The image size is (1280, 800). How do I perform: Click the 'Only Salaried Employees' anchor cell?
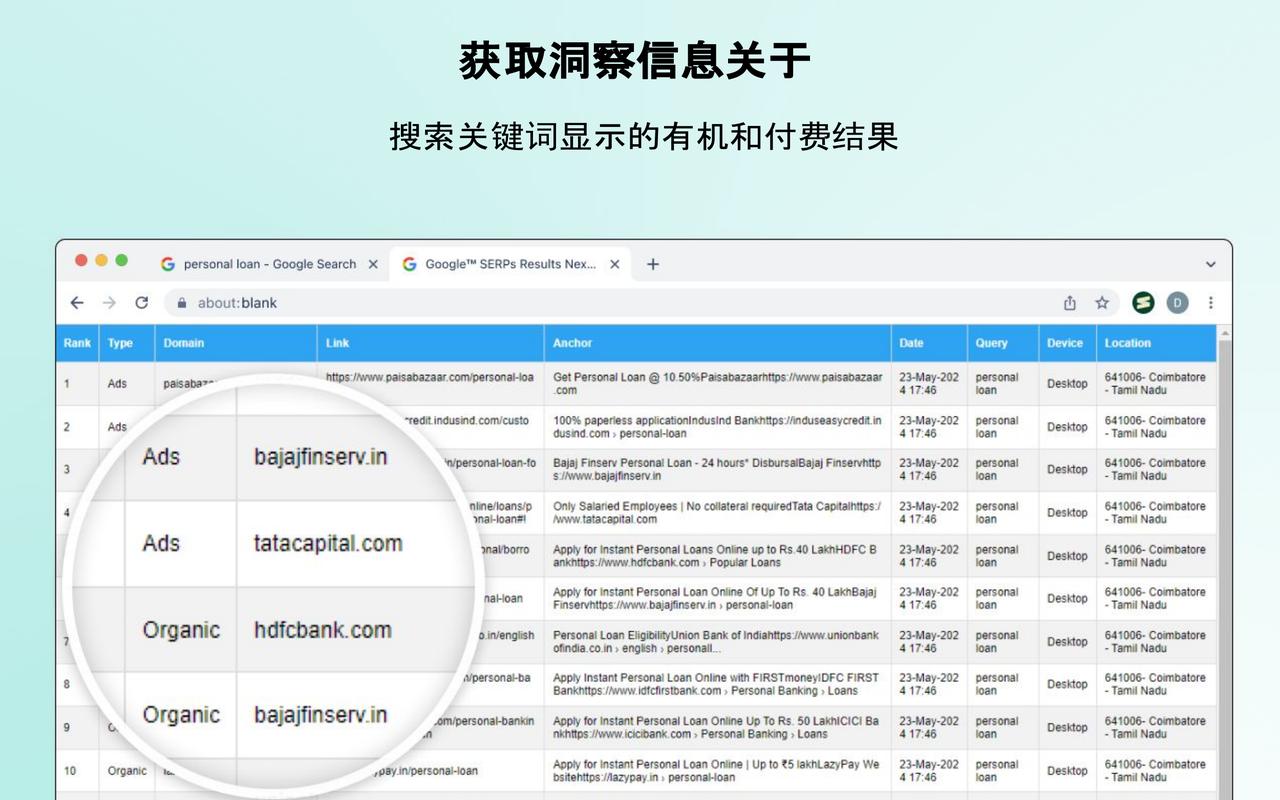[718, 512]
